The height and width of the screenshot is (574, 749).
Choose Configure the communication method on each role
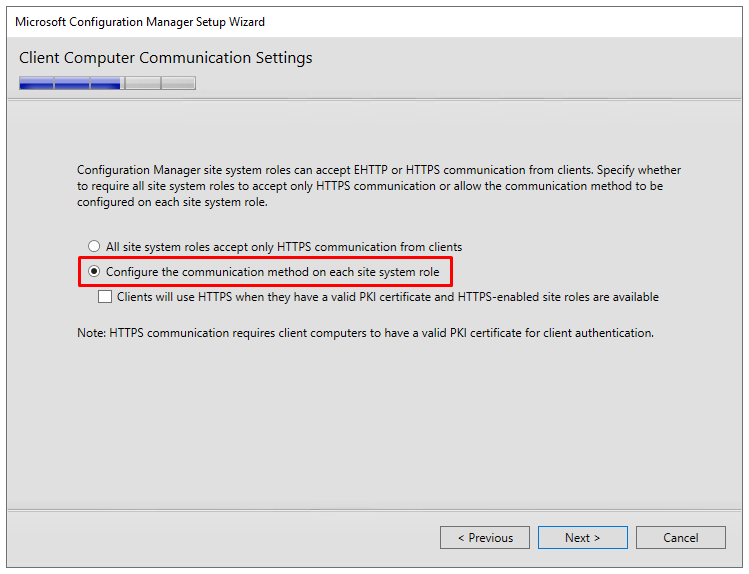[x=94, y=271]
